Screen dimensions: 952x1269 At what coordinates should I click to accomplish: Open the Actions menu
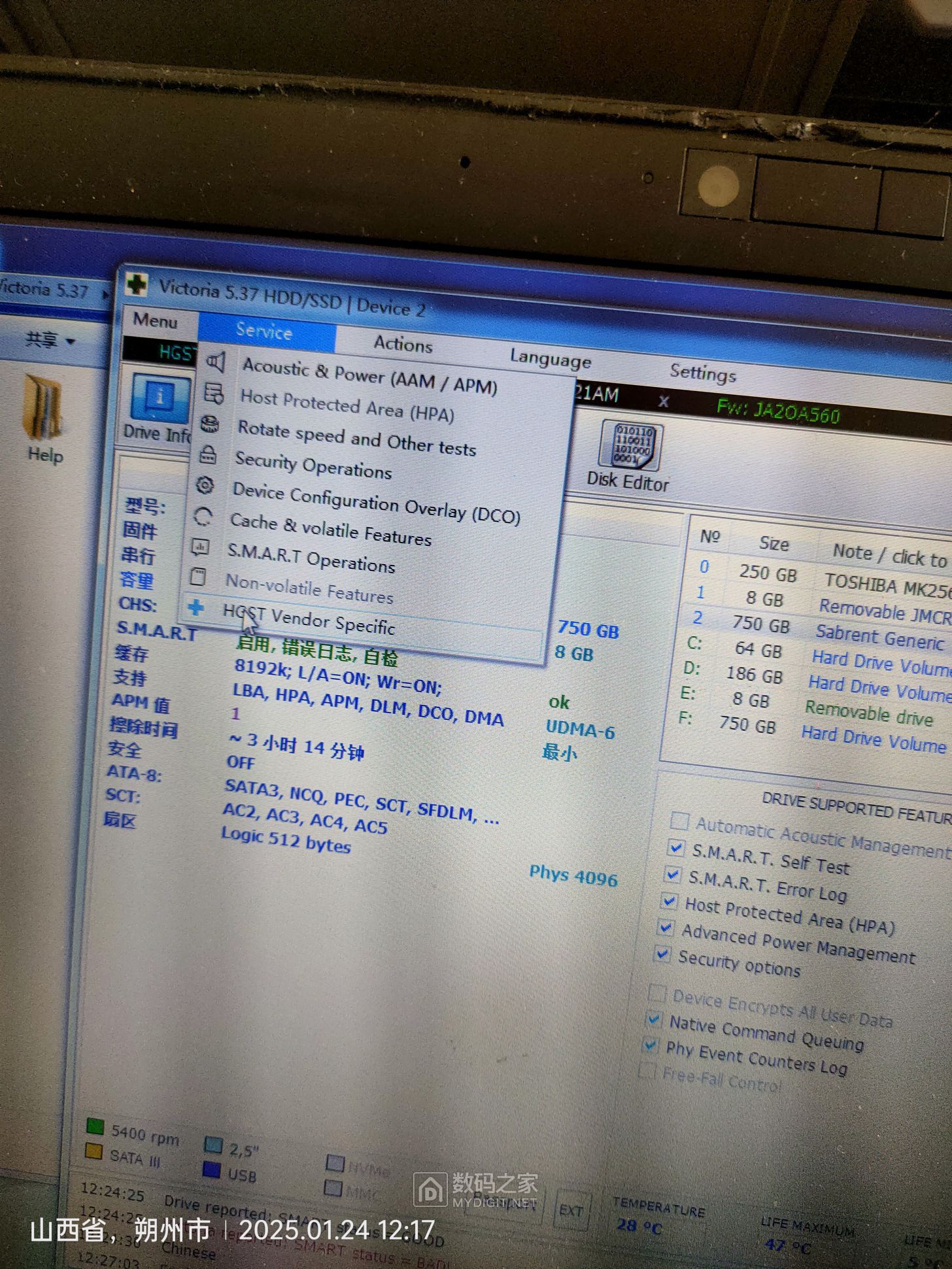pos(403,344)
